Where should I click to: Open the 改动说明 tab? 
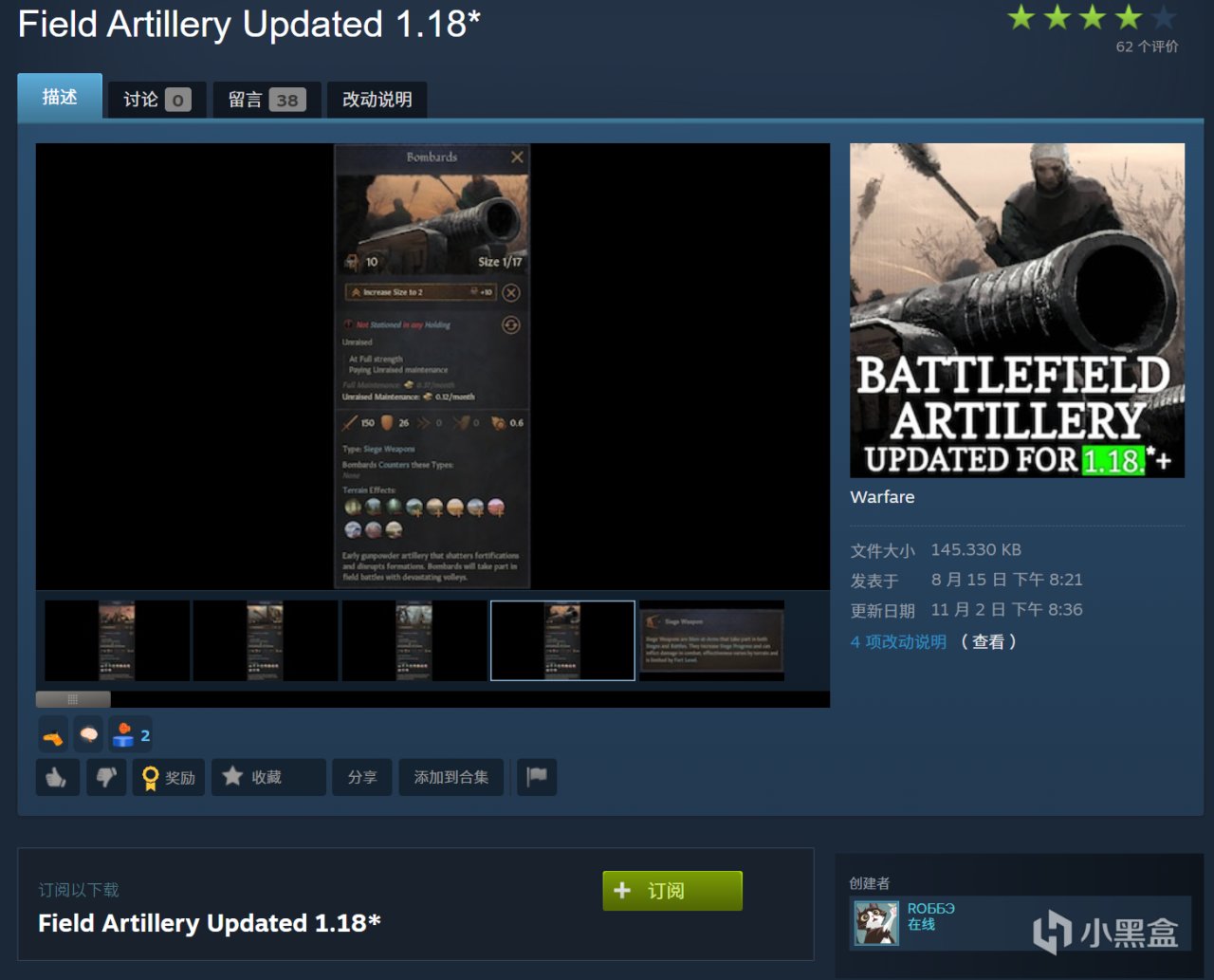[377, 100]
